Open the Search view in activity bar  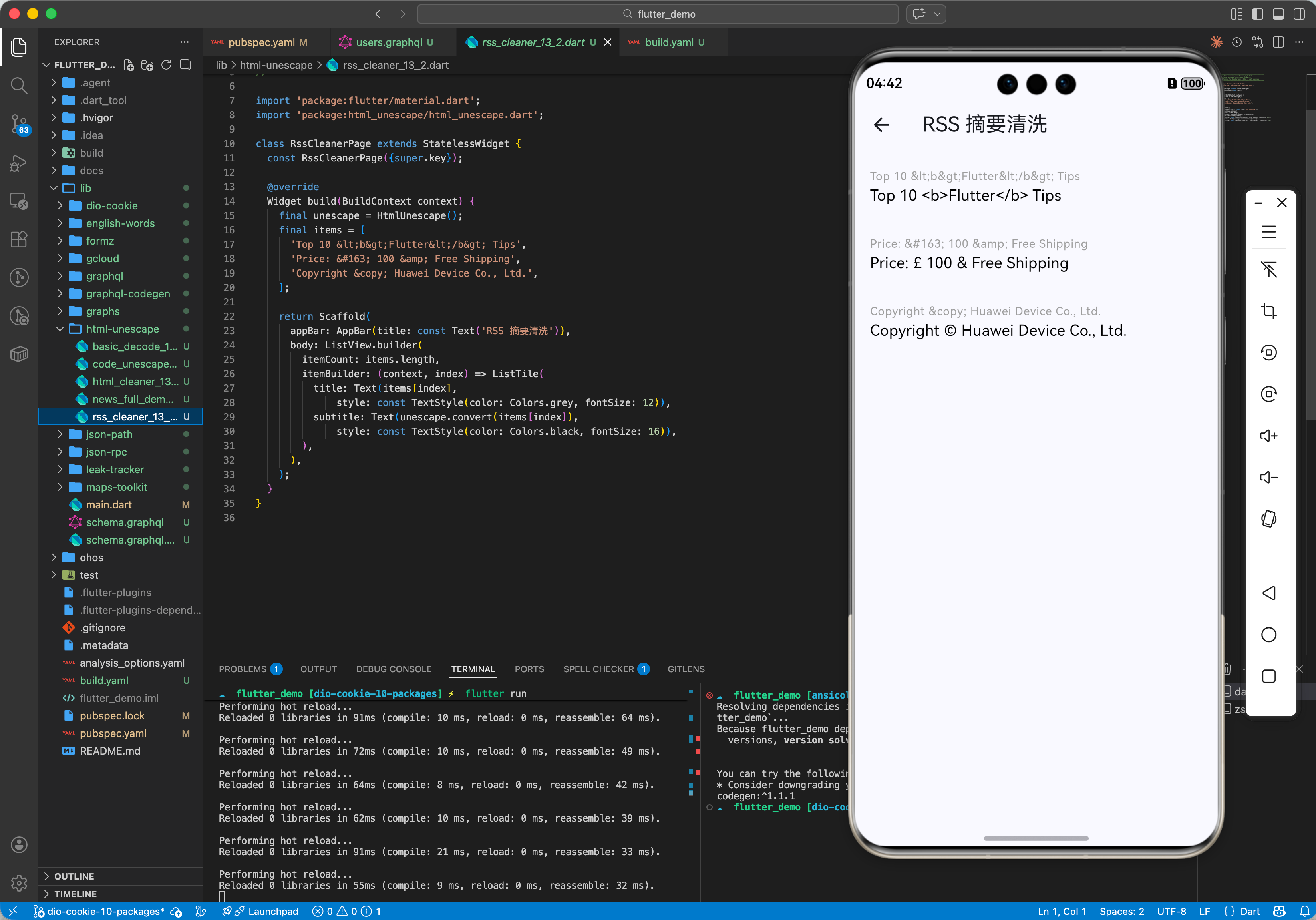coord(19,86)
